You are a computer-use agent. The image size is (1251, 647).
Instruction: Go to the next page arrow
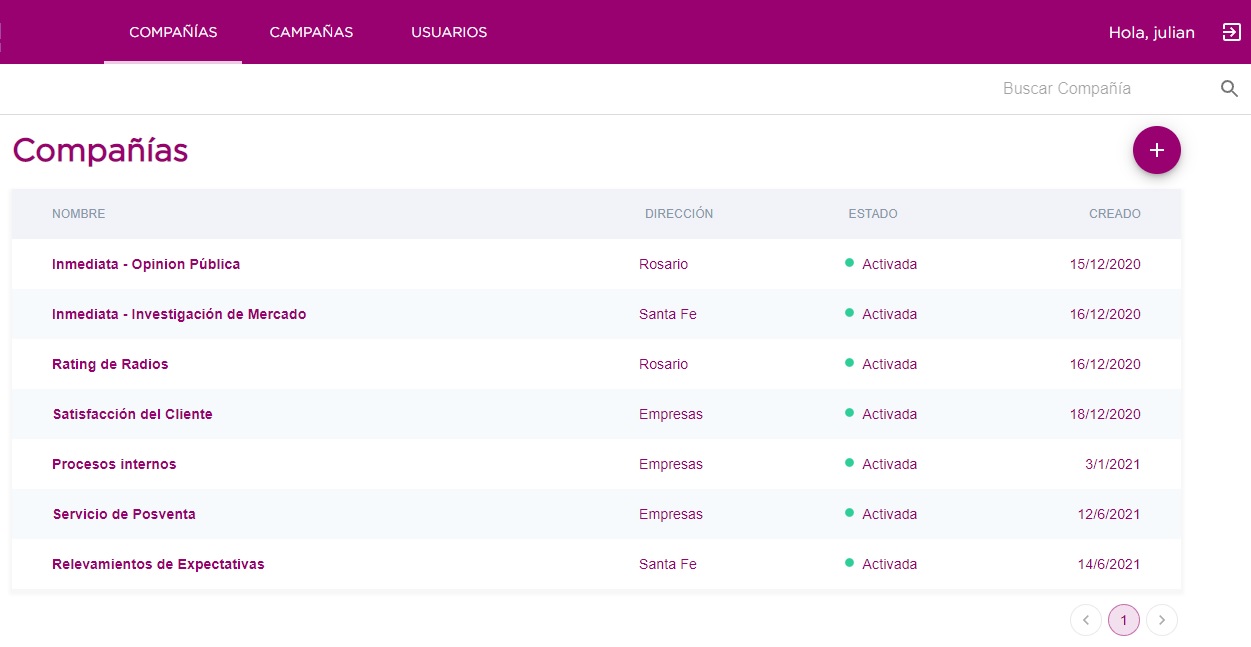pyautogui.click(x=1161, y=620)
